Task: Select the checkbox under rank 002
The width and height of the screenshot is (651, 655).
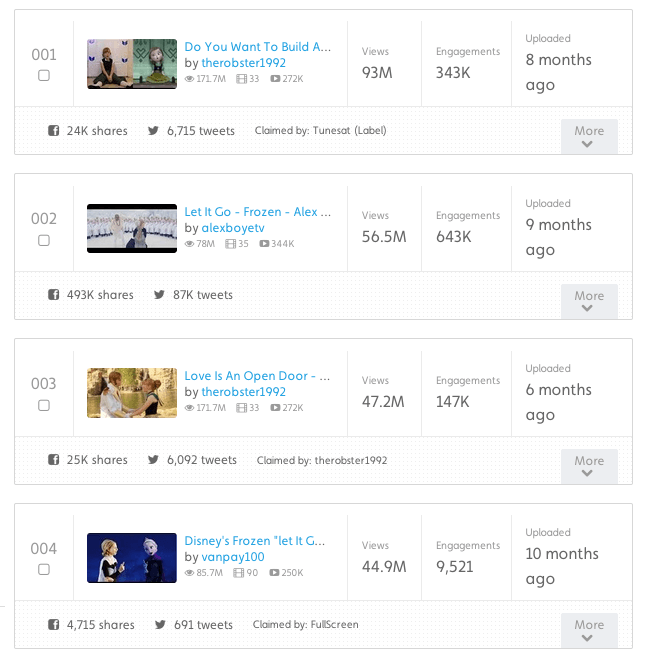Action: (x=44, y=241)
